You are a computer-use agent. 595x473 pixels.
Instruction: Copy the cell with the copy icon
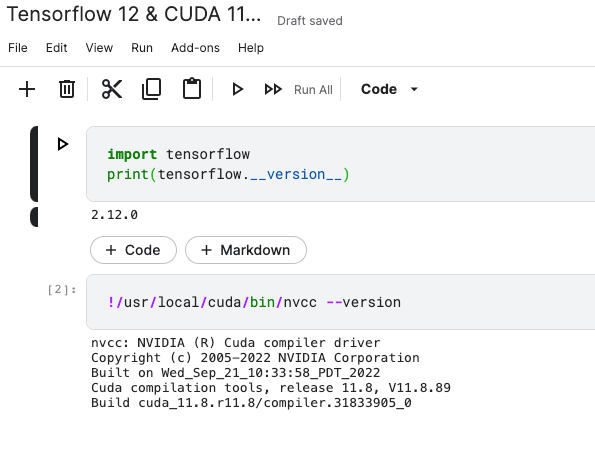tap(152, 90)
